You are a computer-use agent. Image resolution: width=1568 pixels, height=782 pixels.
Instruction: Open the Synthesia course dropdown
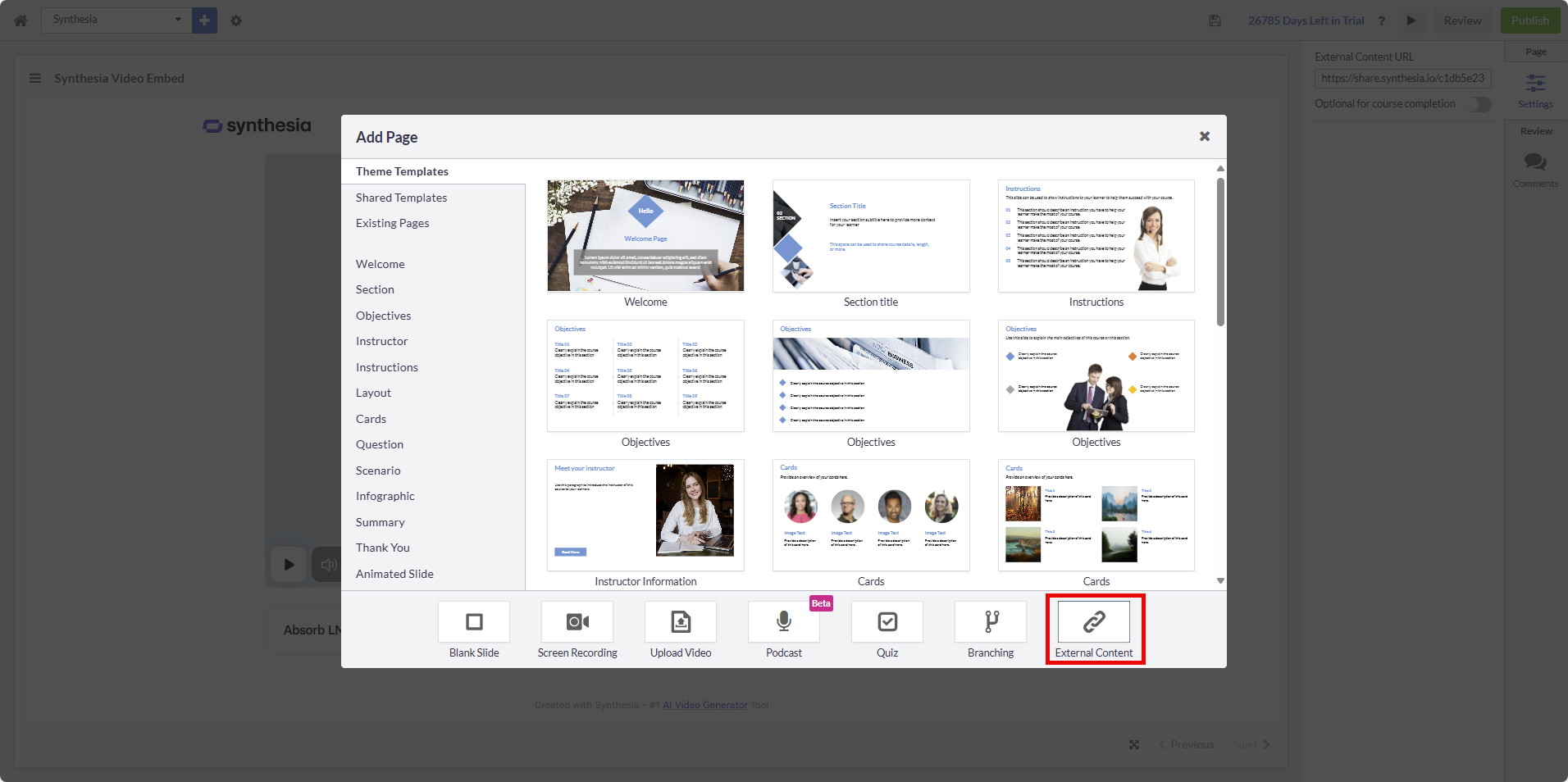click(116, 20)
